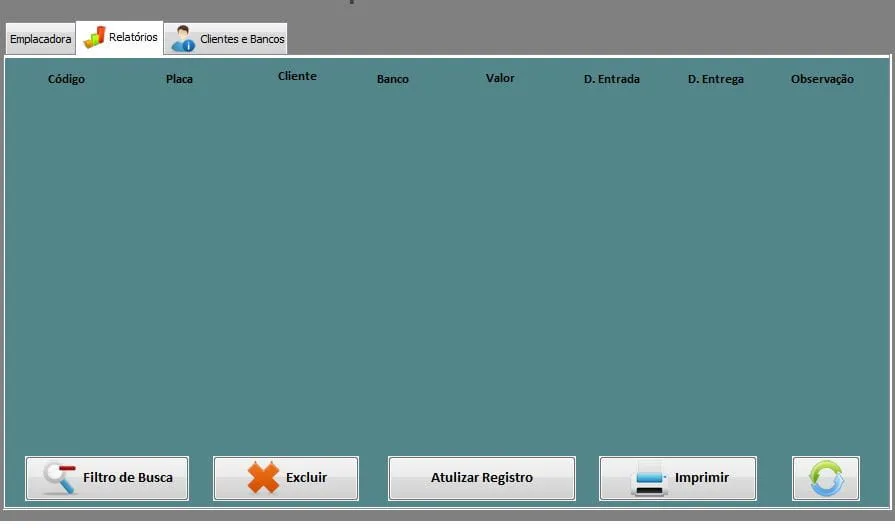This screenshot has height=528, width=895.
Task: Click the bar chart icon on Relatórios tab
Action: pyautogui.click(x=94, y=37)
